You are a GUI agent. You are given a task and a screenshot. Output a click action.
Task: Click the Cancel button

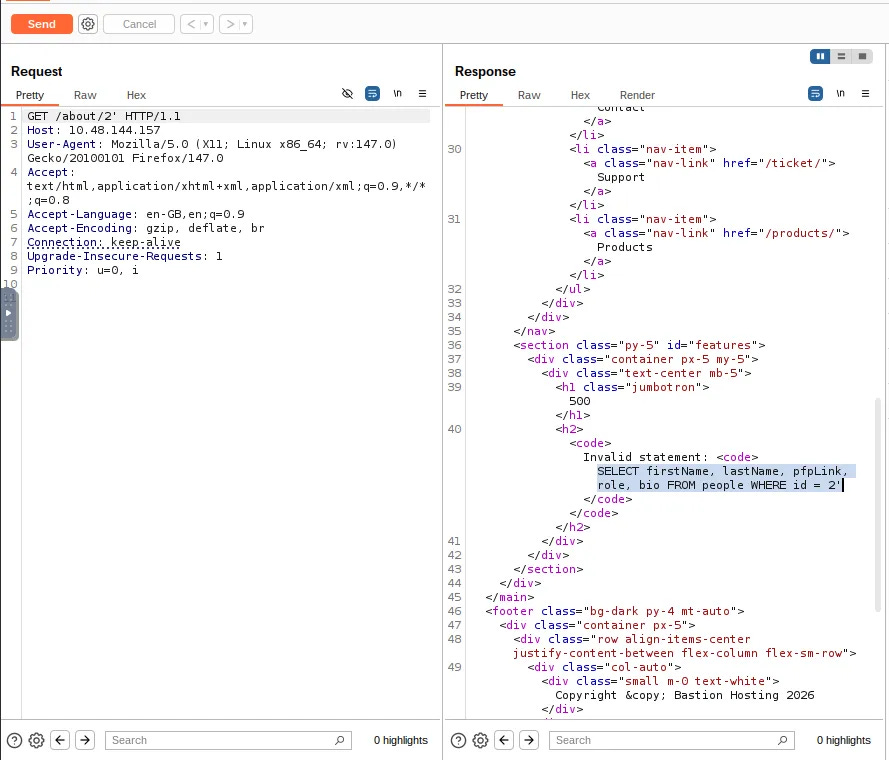click(139, 24)
